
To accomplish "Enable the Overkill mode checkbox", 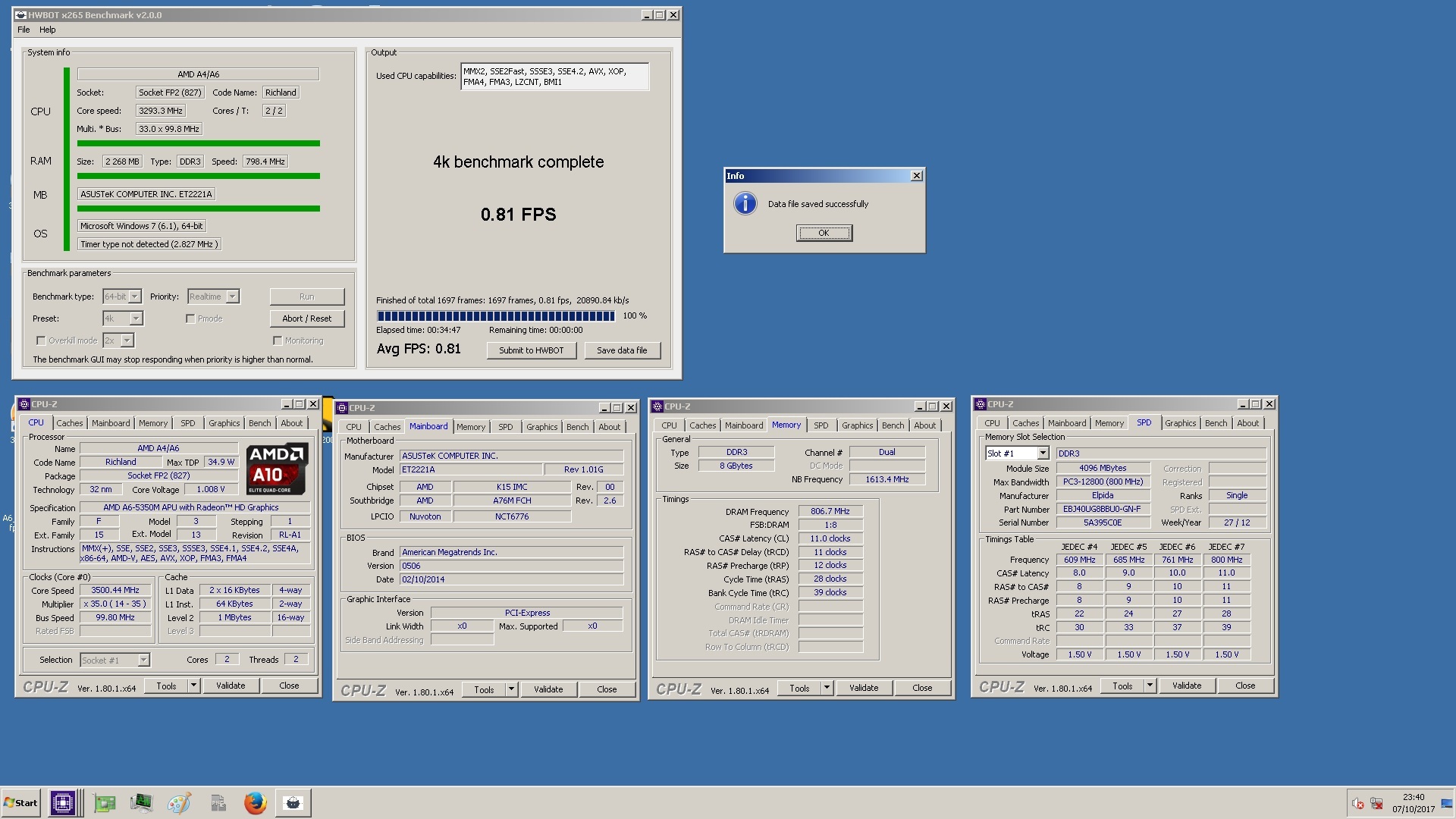I will [41, 340].
